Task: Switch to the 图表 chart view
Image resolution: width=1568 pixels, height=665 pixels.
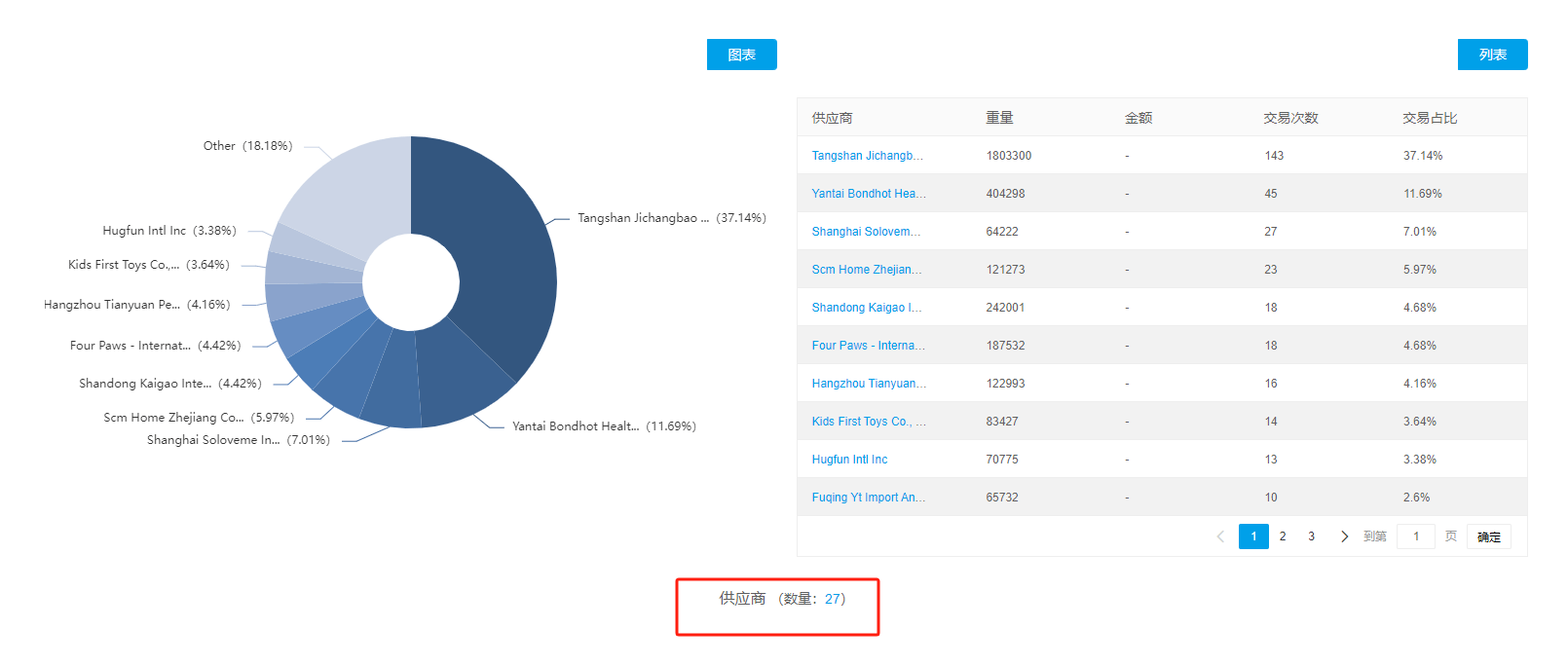Action: (741, 55)
